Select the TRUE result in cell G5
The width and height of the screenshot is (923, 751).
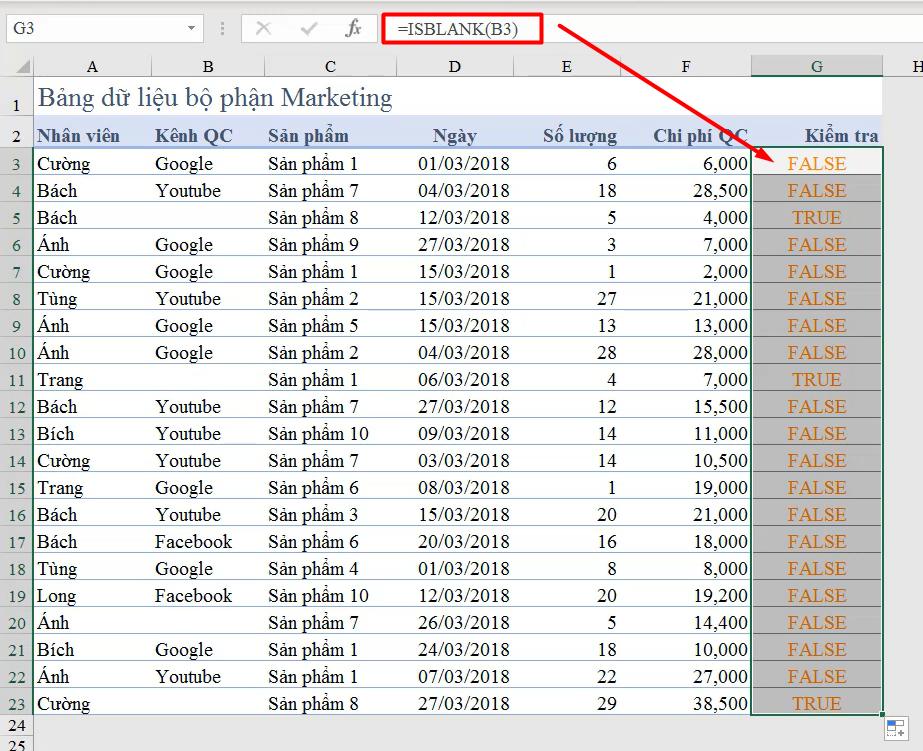click(816, 217)
